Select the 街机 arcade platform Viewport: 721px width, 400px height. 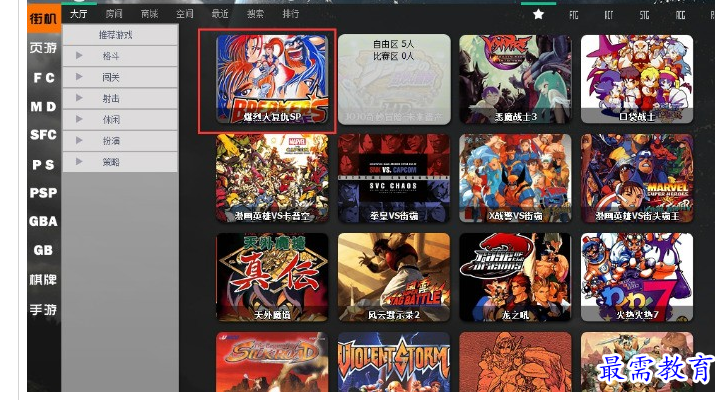pyautogui.click(x=44, y=18)
